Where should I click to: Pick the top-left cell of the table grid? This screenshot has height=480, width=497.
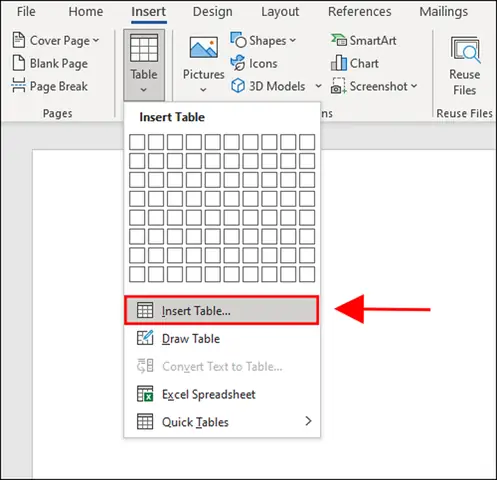click(x=137, y=142)
